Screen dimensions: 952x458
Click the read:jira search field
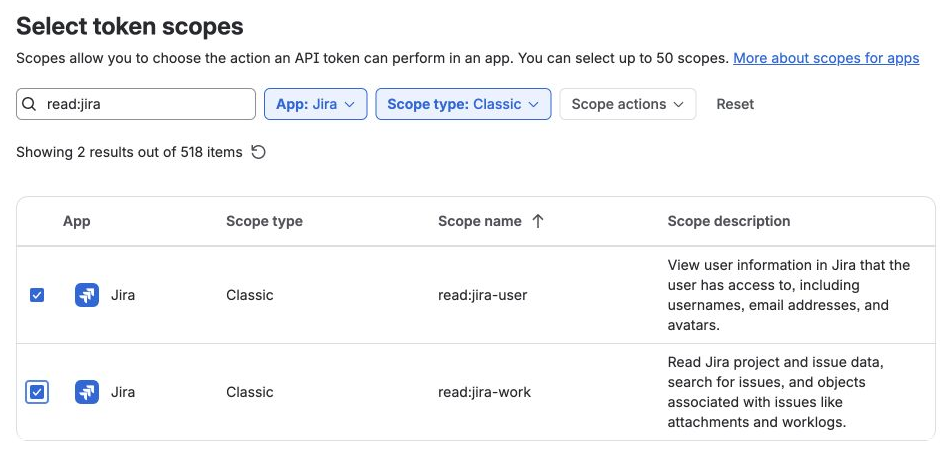point(136,104)
